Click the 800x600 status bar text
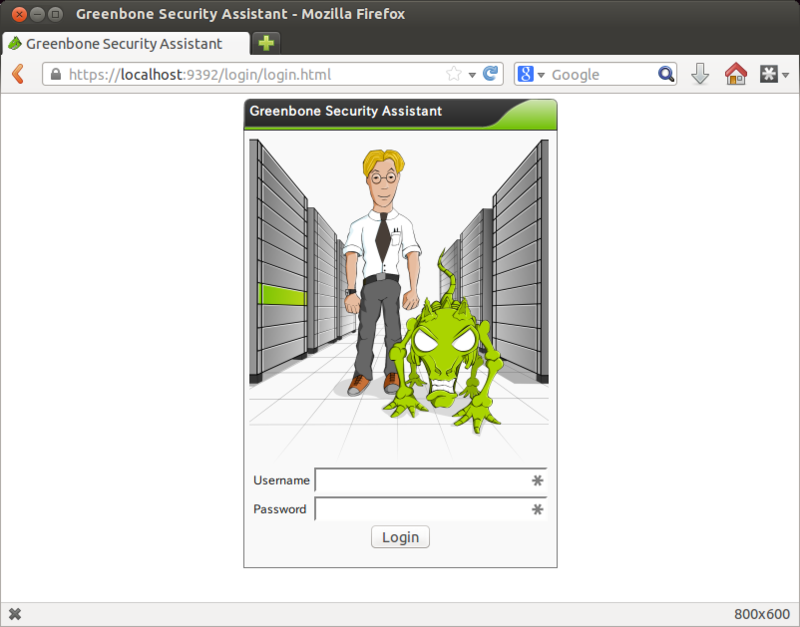 coord(762,614)
